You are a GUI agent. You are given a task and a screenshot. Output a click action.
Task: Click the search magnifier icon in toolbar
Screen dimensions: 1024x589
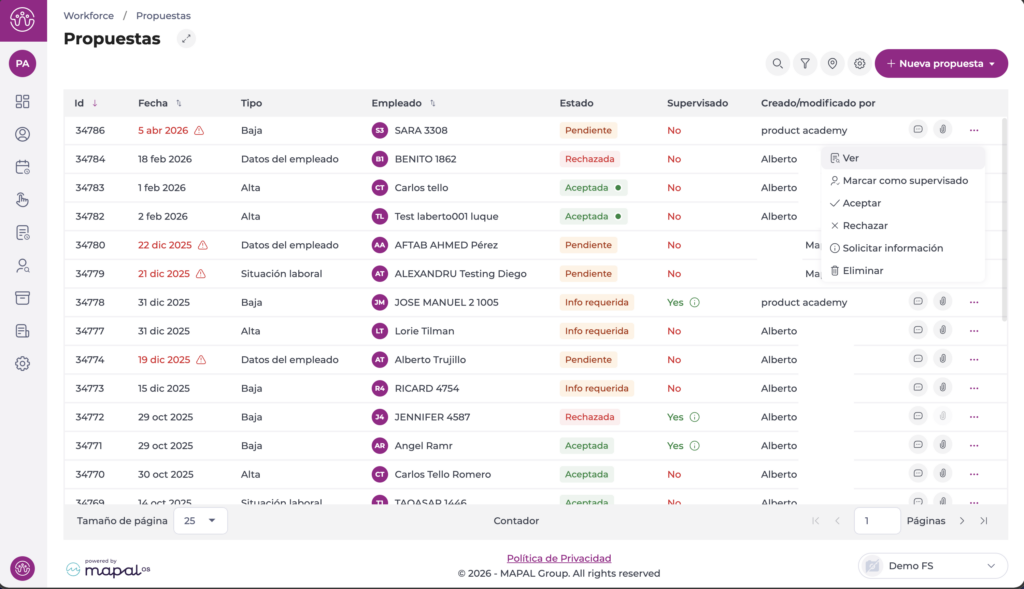click(x=777, y=64)
